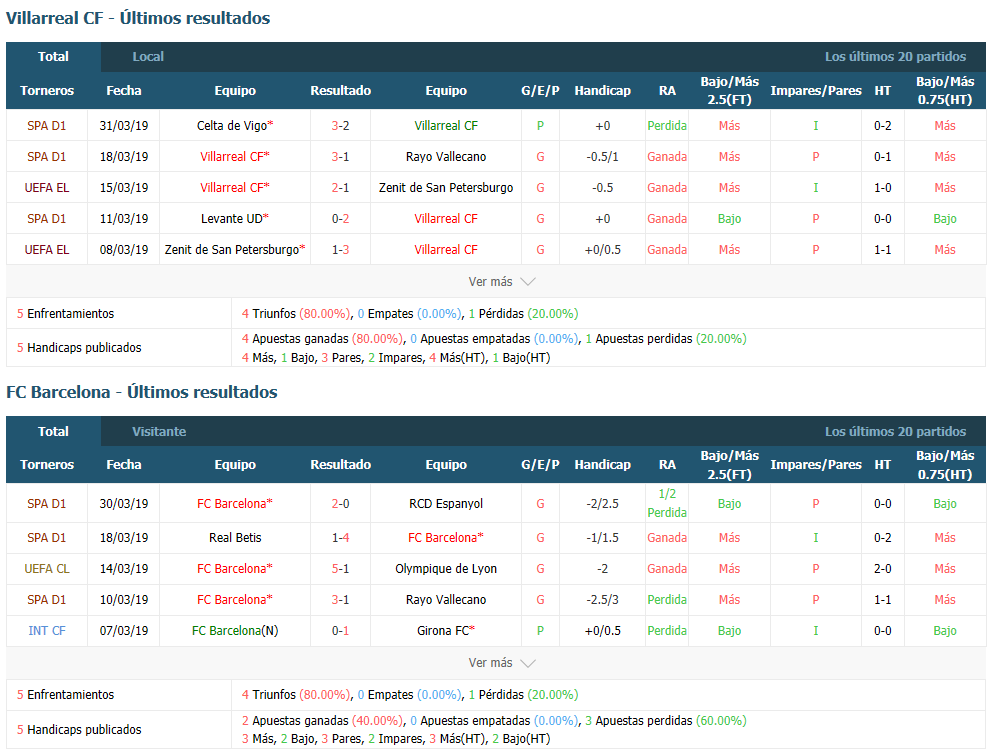Click '5 Enfrentamientos' under Barcelona
This screenshot has width=989, height=756.
(x=65, y=695)
